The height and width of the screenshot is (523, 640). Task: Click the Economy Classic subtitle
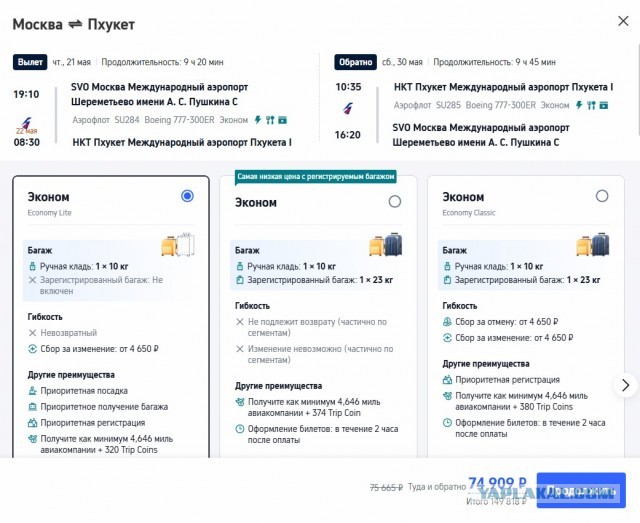pyautogui.click(x=469, y=213)
